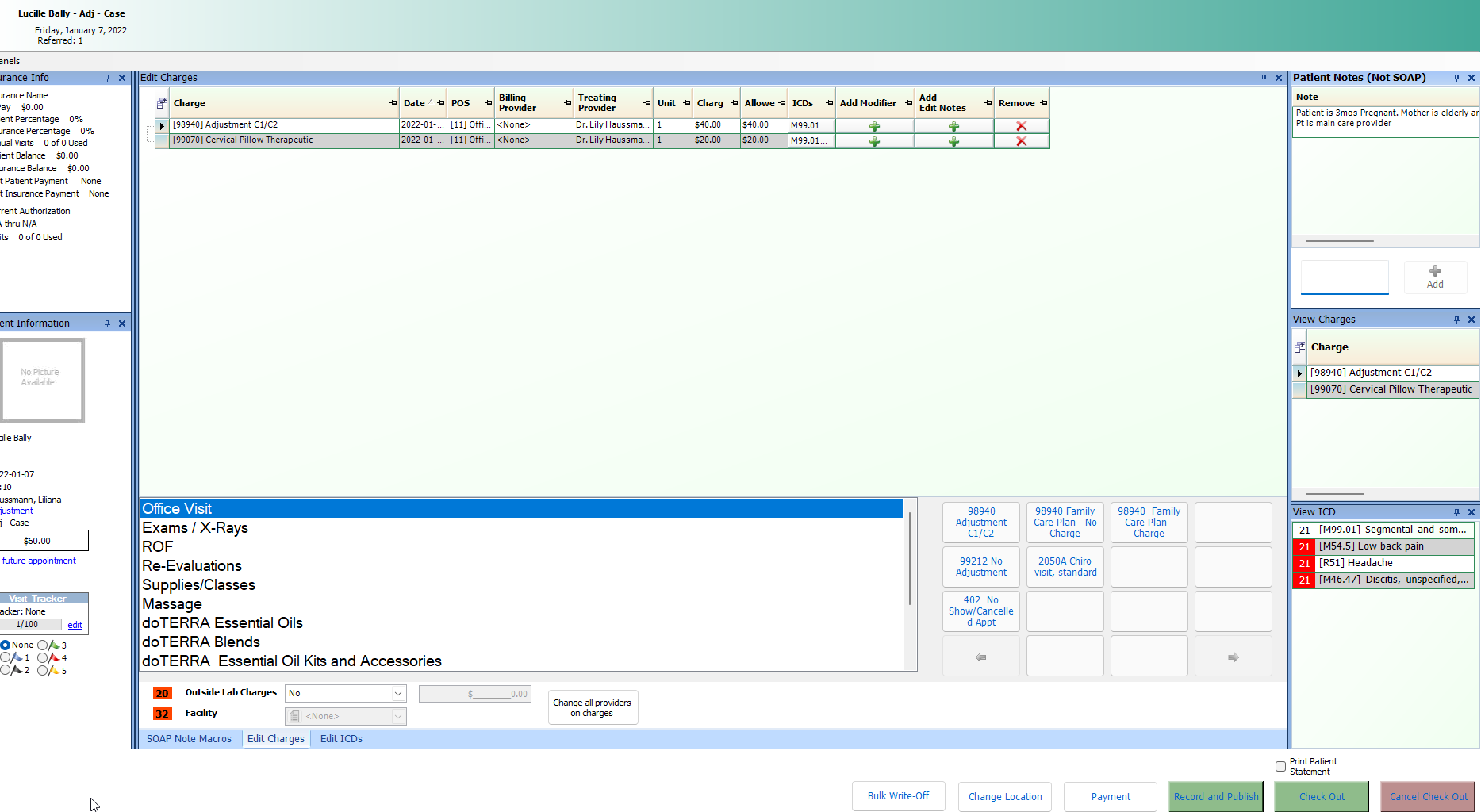Open the edit link in Visit Tracker

coord(75,625)
